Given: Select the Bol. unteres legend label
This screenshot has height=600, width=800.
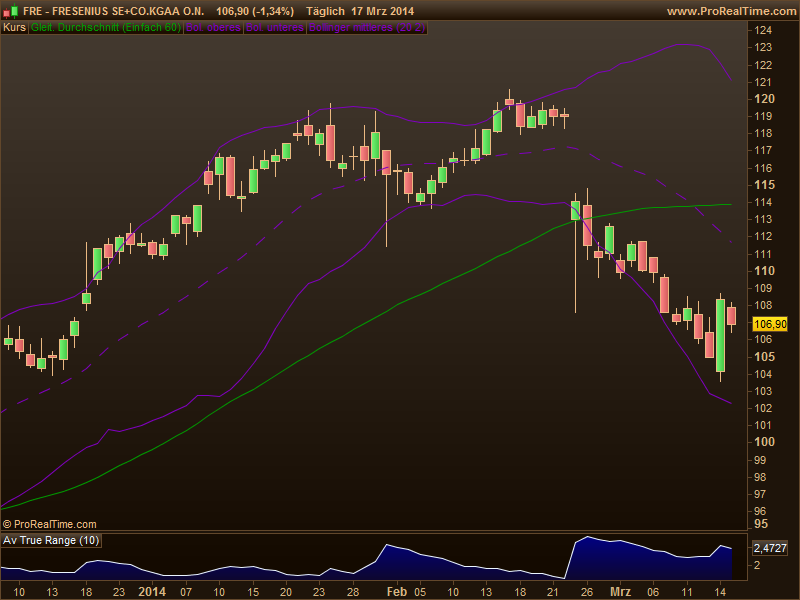Looking at the screenshot, I should [x=274, y=28].
